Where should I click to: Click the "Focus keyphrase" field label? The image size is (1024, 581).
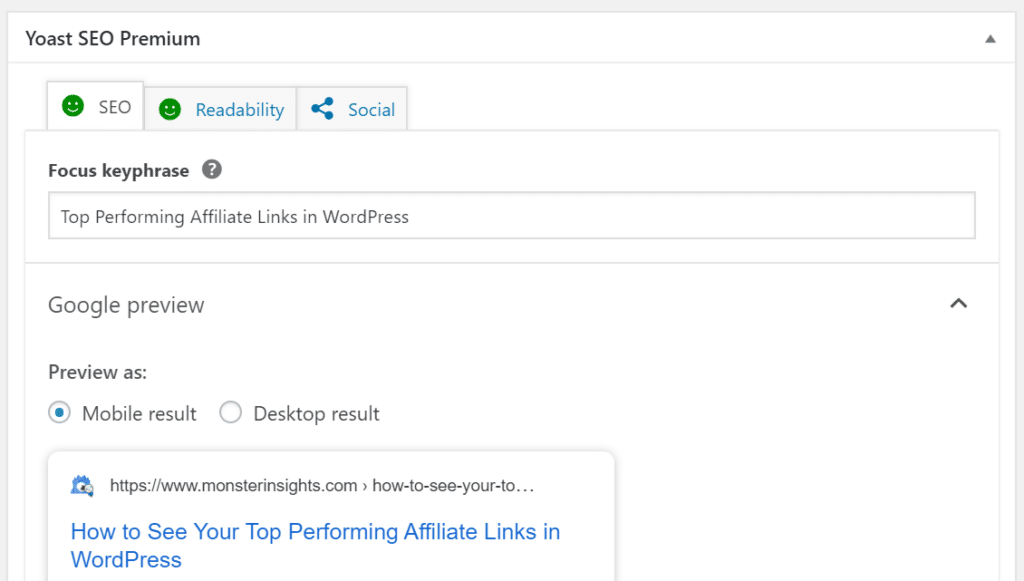coord(118,171)
